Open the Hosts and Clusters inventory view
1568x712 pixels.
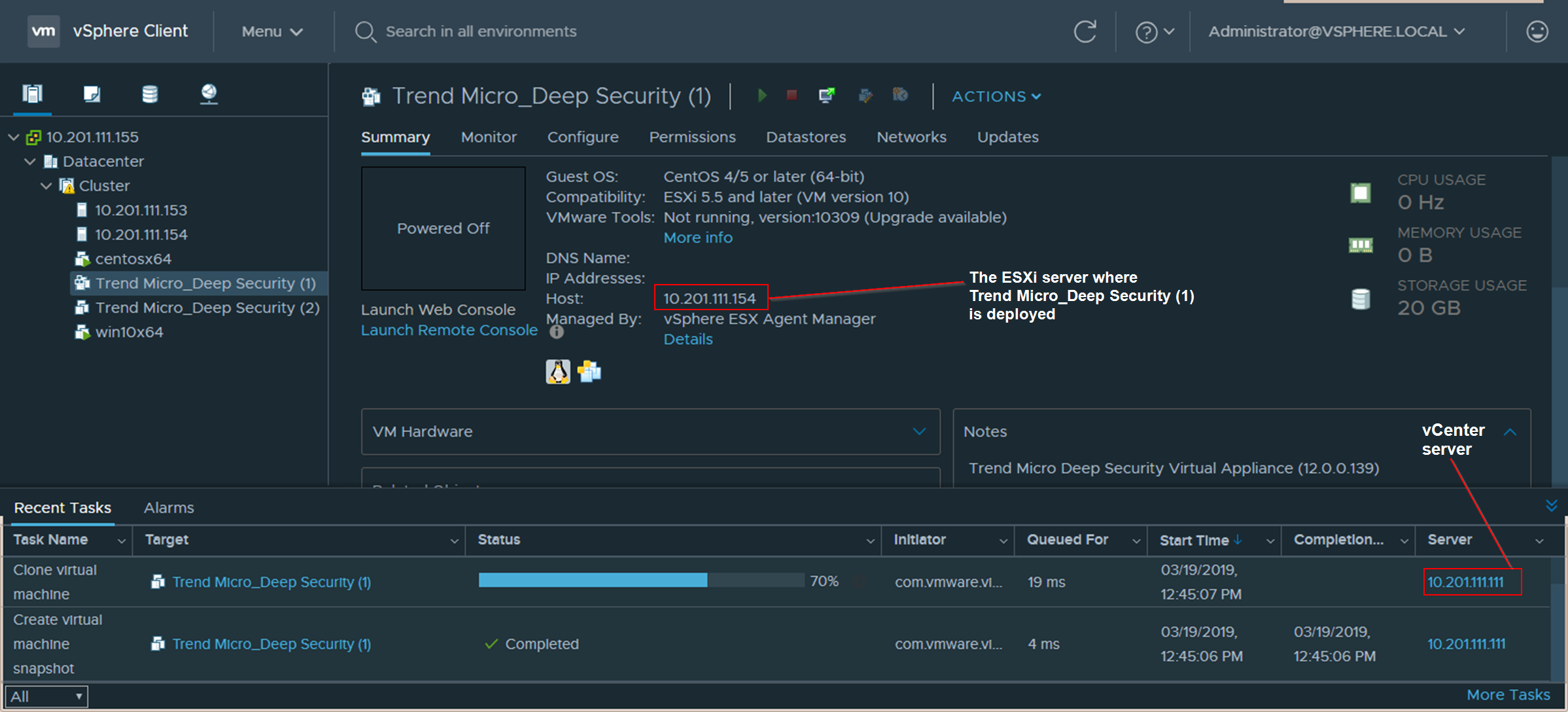tap(33, 94)
